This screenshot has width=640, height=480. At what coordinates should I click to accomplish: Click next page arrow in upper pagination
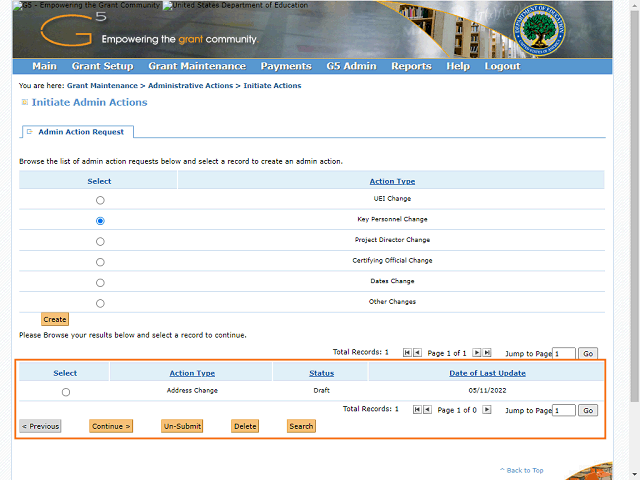click(x=477, y=353)
